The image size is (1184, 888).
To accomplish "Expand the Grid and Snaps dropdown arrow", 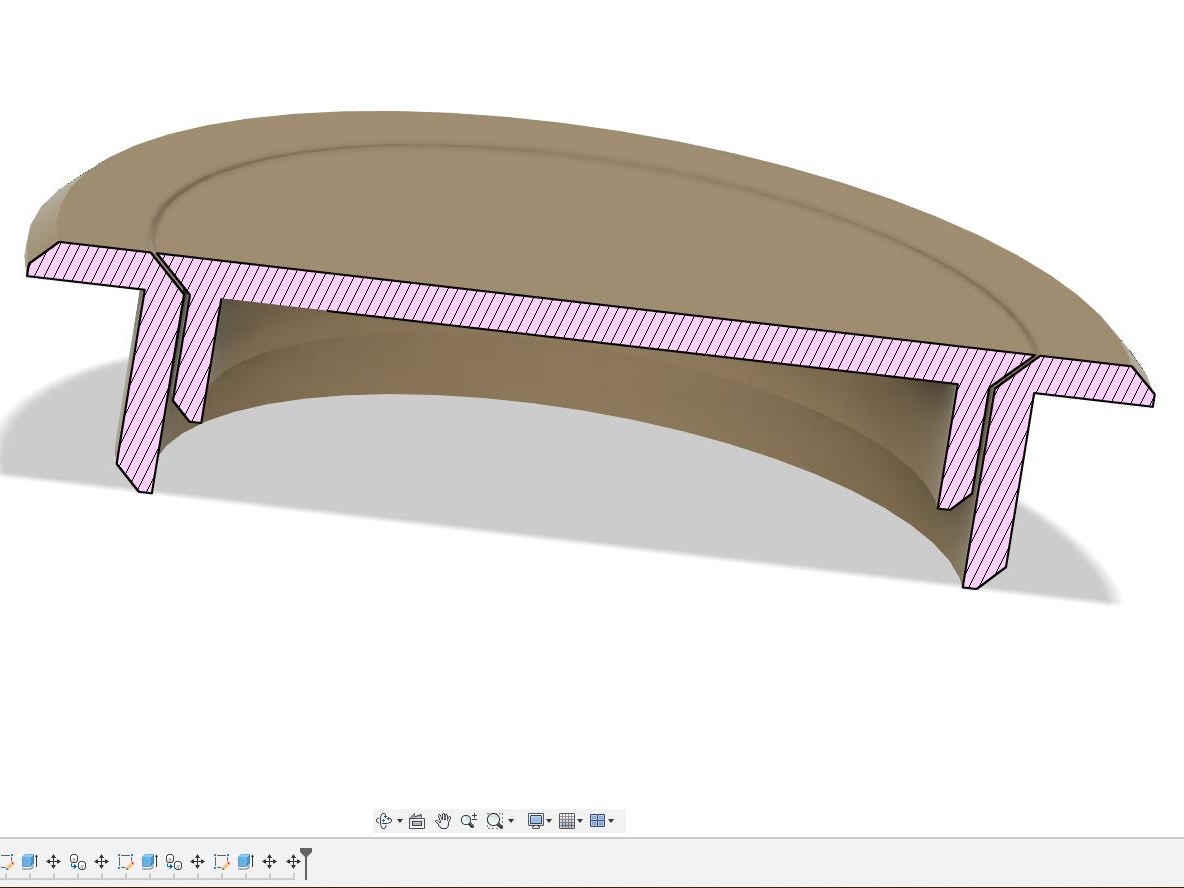I will point(580,821).
